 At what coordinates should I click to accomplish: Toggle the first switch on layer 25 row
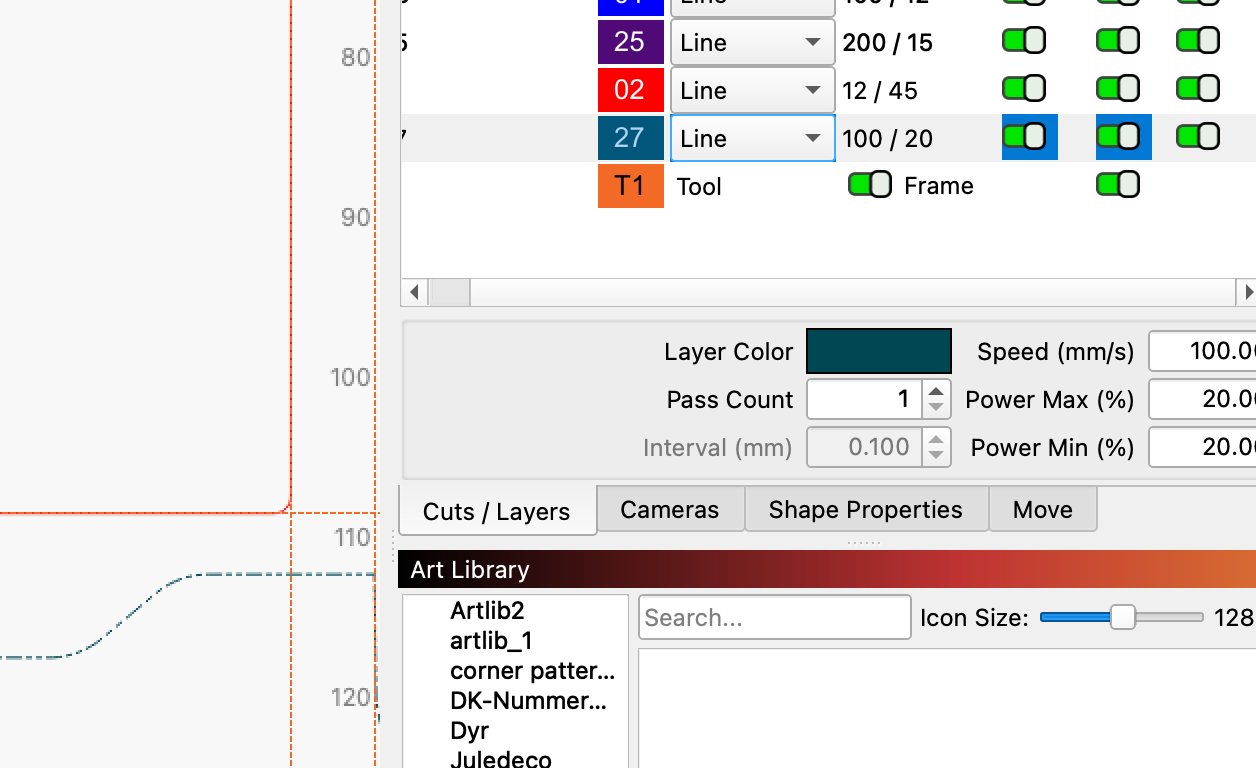1024,41
